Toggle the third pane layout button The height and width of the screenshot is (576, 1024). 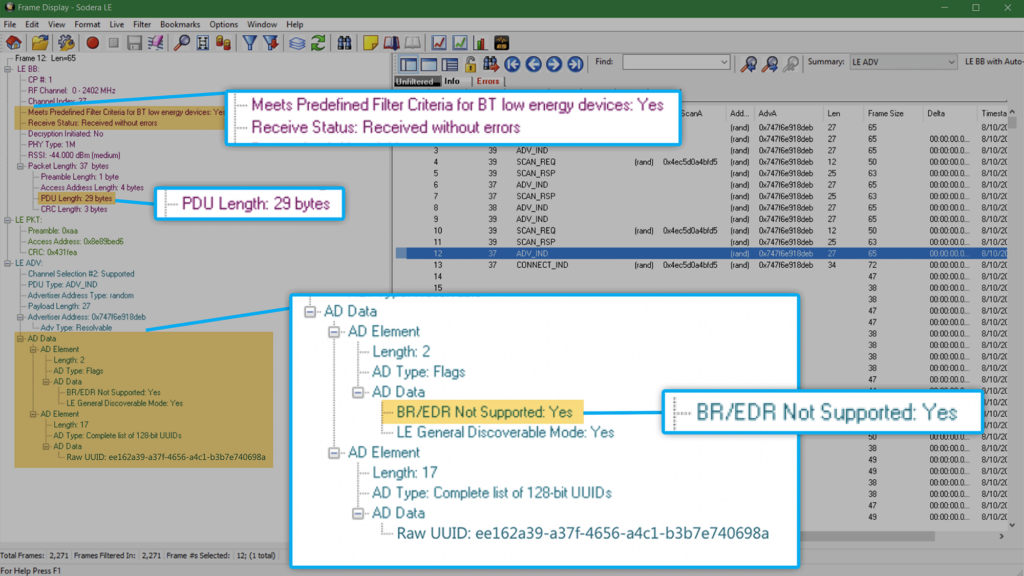point(450,64)
